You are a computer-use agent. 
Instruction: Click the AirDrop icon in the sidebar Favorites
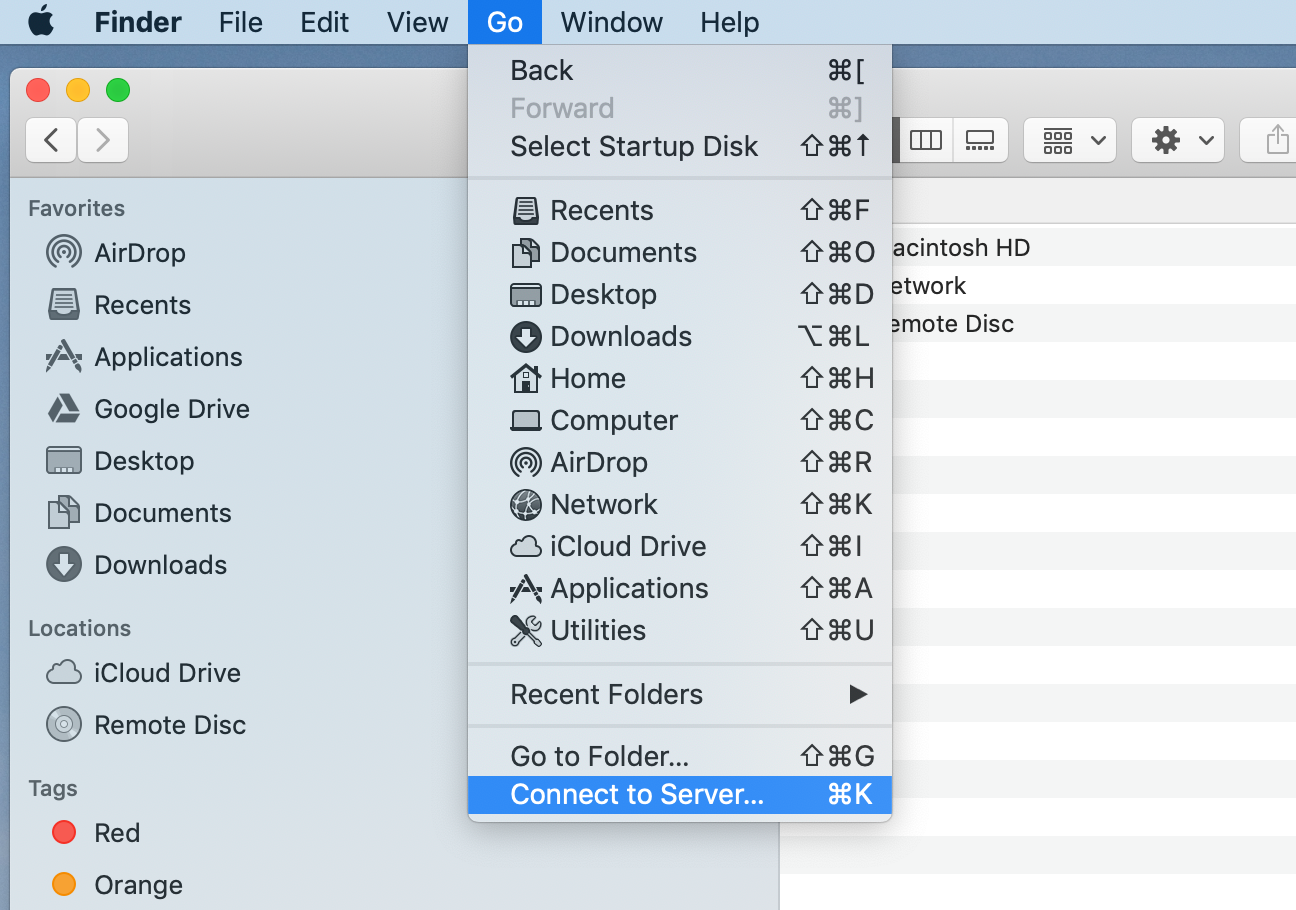coord(64,252)
